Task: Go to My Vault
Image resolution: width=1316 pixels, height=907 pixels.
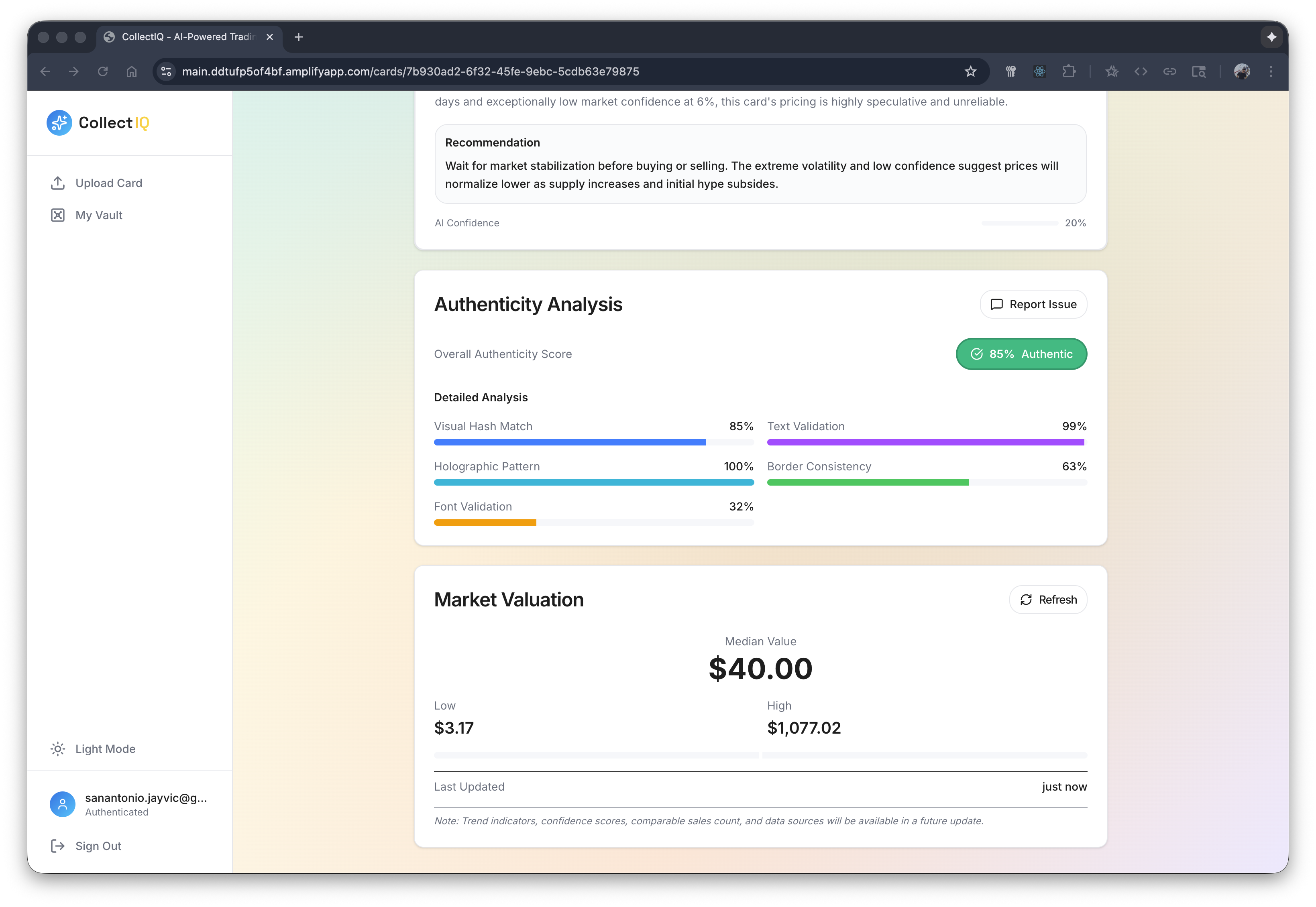Action: [98, 216]
